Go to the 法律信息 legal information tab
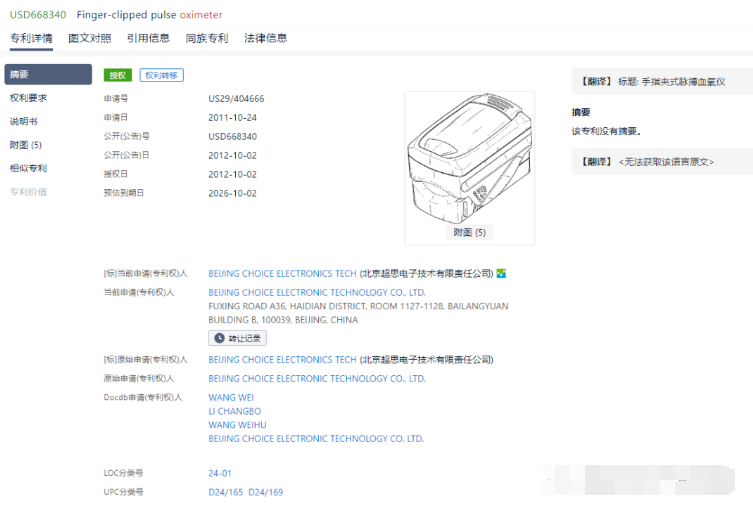 pyautogui.click(x=266, y=38)
